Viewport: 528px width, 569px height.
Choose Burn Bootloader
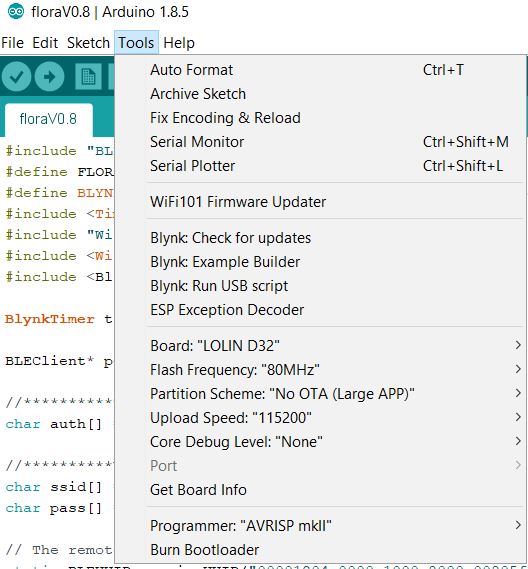320,549
